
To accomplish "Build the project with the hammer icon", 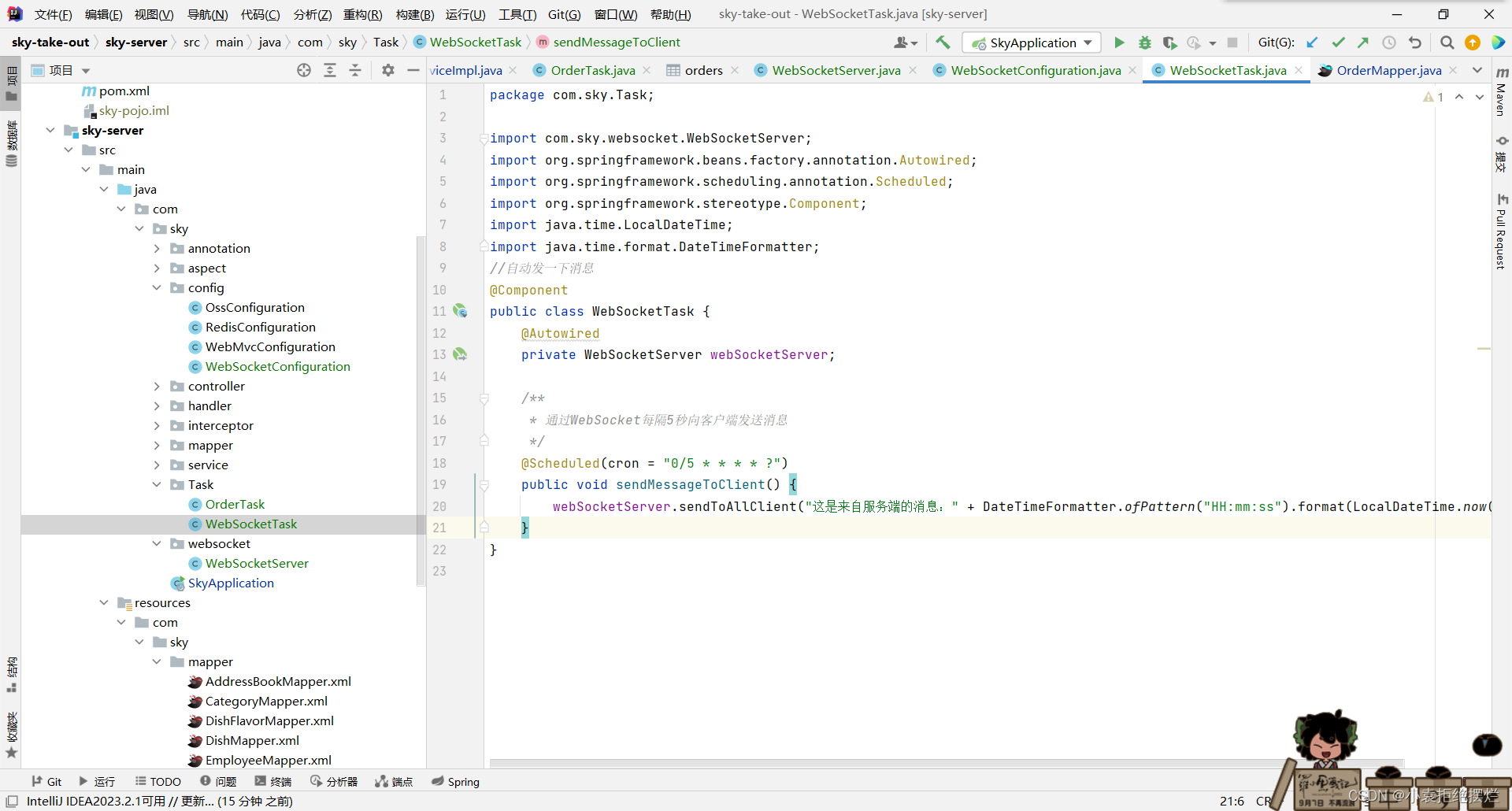I will click(x=943, y=43).
